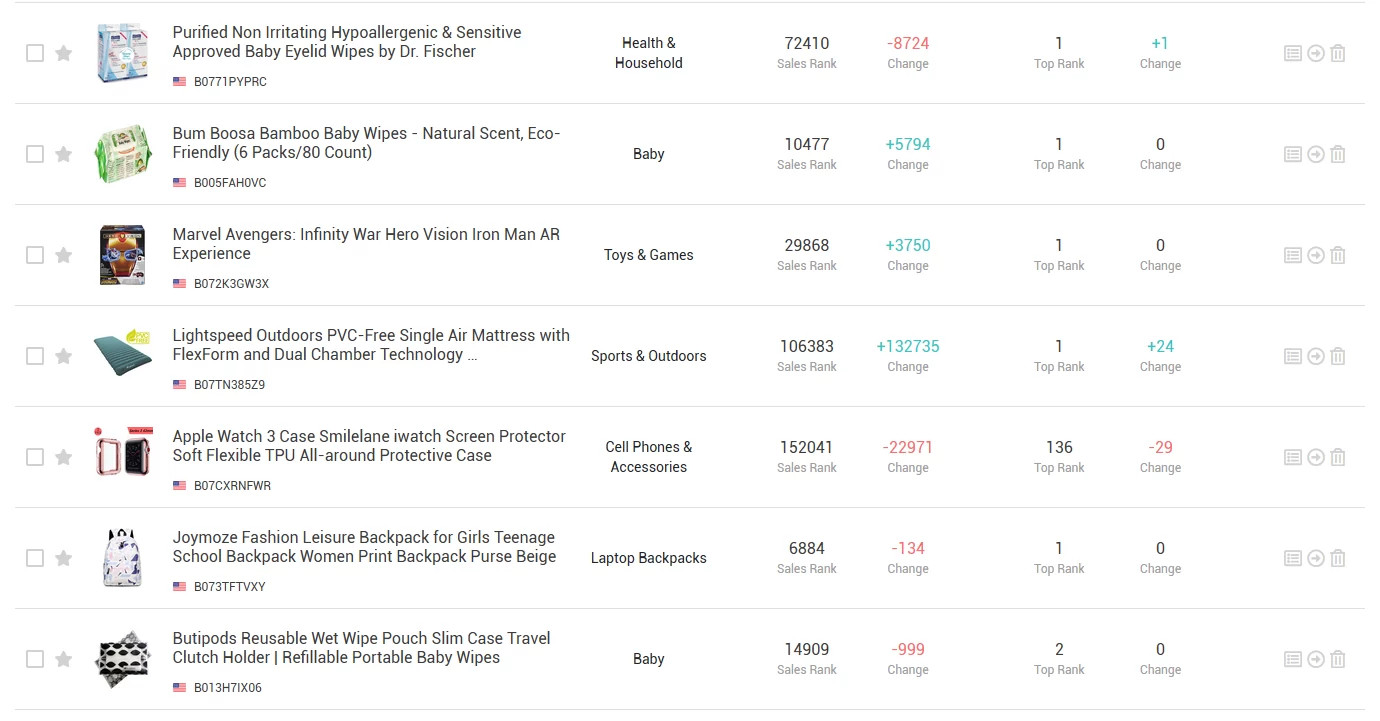Screen dimensions: 1380x721
Task: Star the Marvel Avengers Iron Man AR product
Action: [x=64, y=255]
